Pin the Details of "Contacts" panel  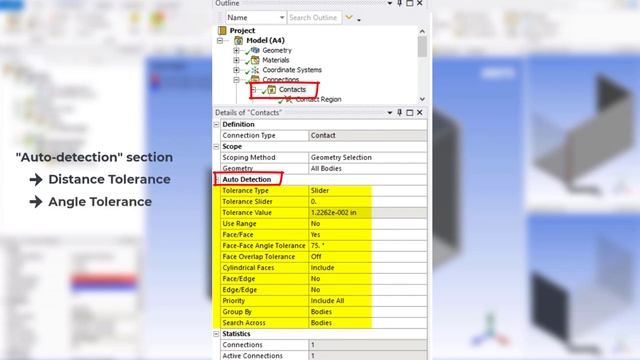click(x=400, y=113)
